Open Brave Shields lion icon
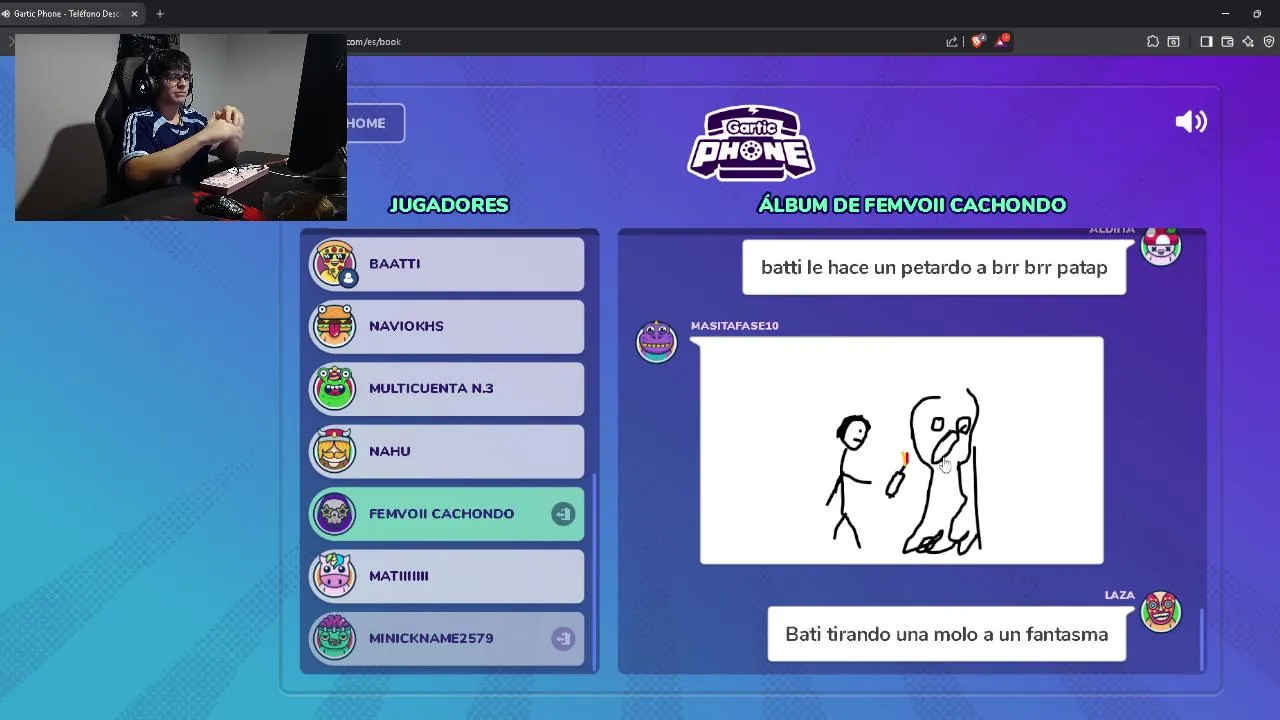The height and width of the screenshot is (720, 1280). point(977,41)
